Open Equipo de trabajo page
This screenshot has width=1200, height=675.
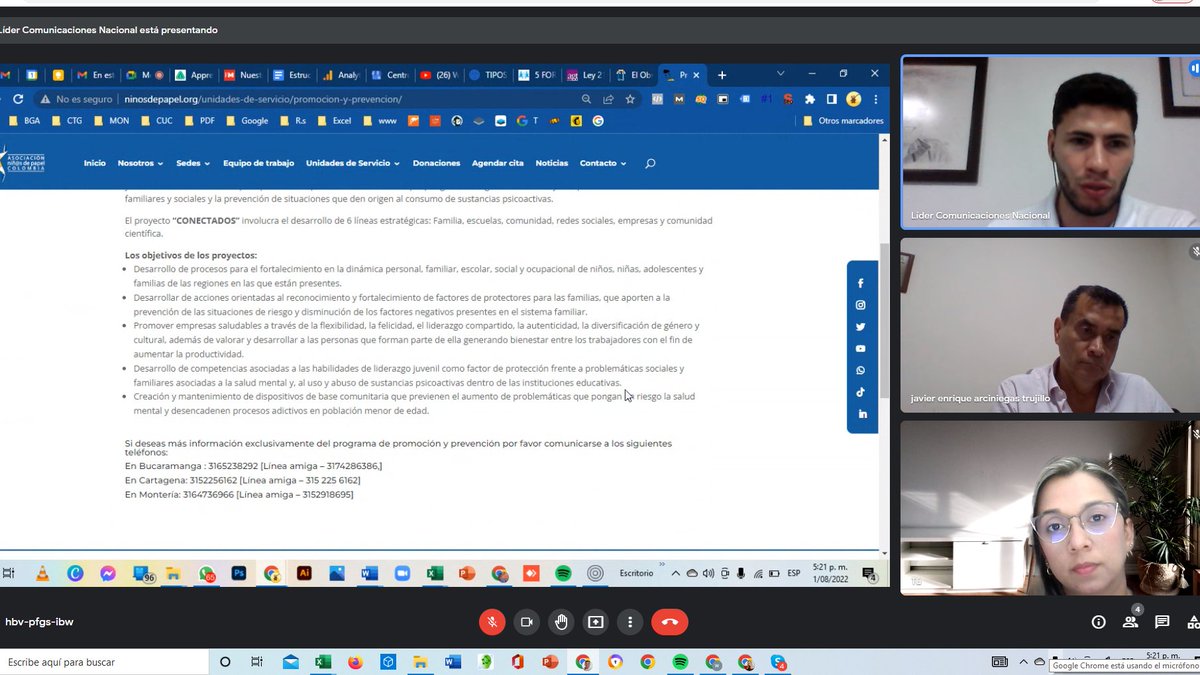click(259, 163)
